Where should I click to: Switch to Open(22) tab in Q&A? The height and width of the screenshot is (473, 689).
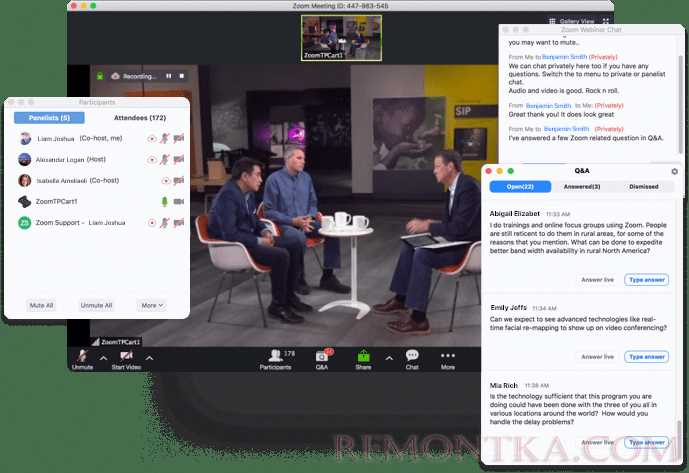tap(520, 186)
